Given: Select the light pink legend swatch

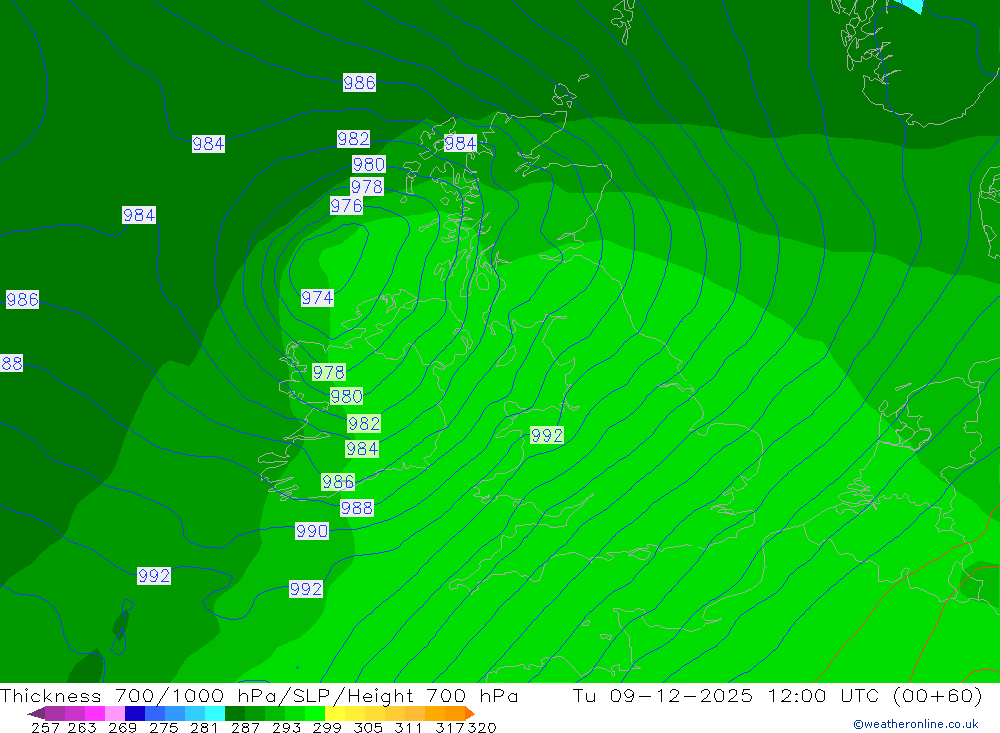Looking at the screenshot, I should click(x=115, y=713).
